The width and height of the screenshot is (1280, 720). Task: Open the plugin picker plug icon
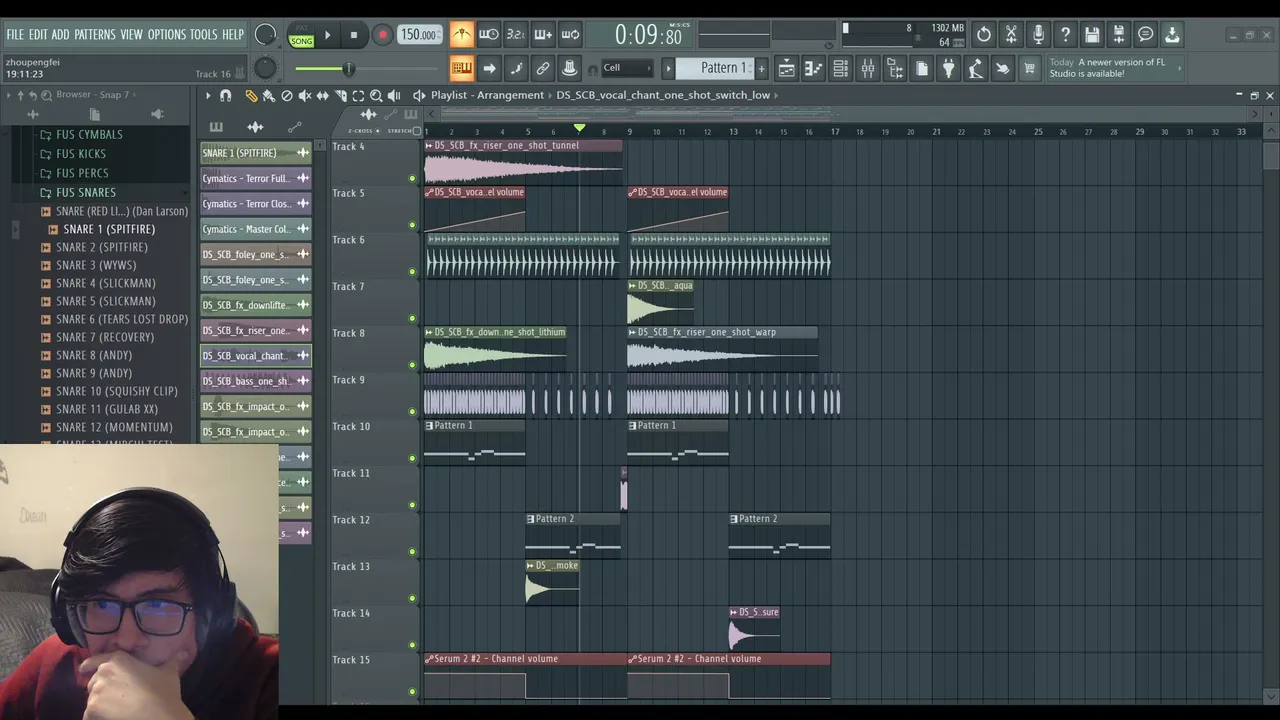point(949,68)
